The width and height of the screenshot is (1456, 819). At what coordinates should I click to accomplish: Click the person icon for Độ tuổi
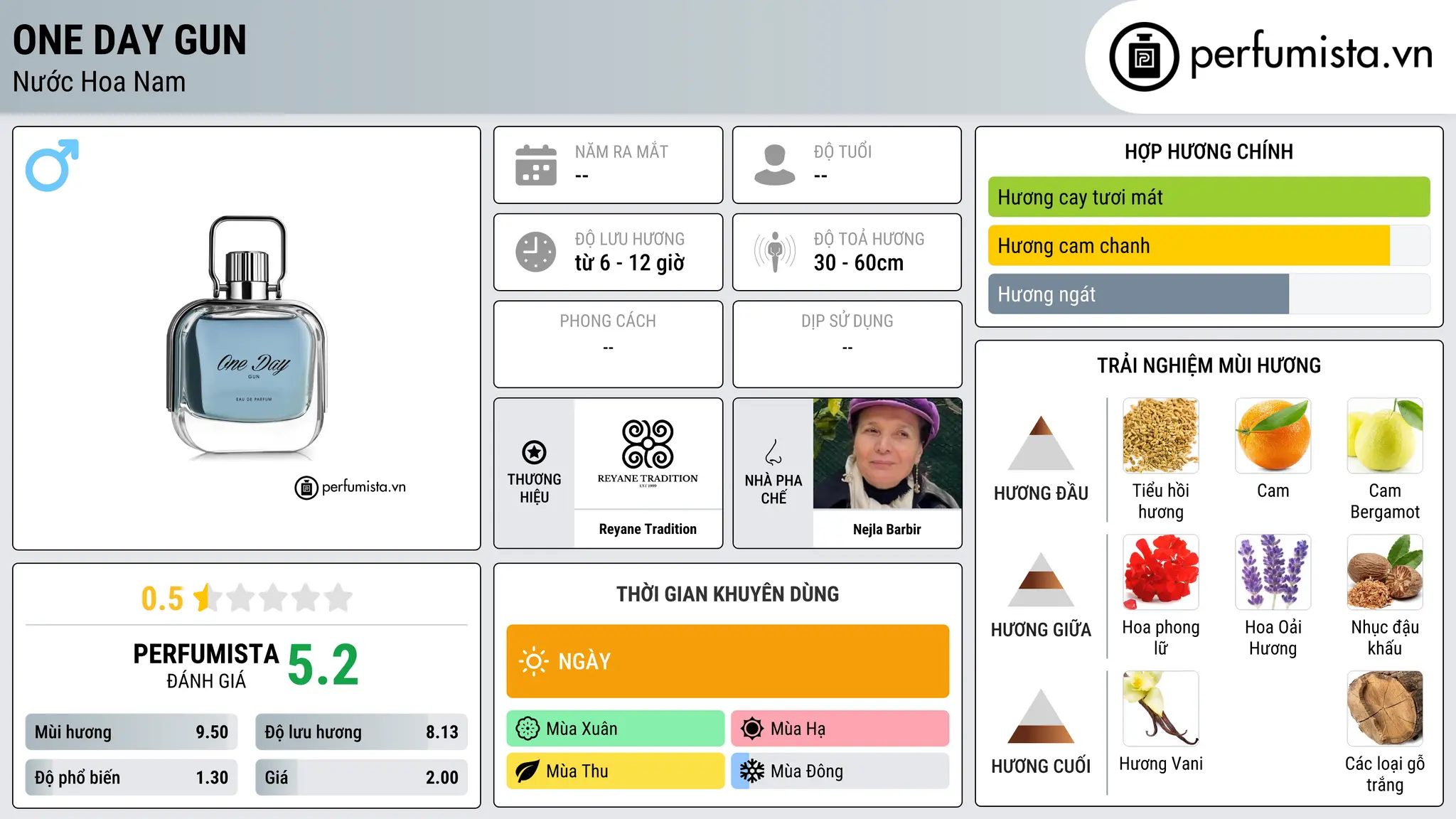tap(775, 165)
